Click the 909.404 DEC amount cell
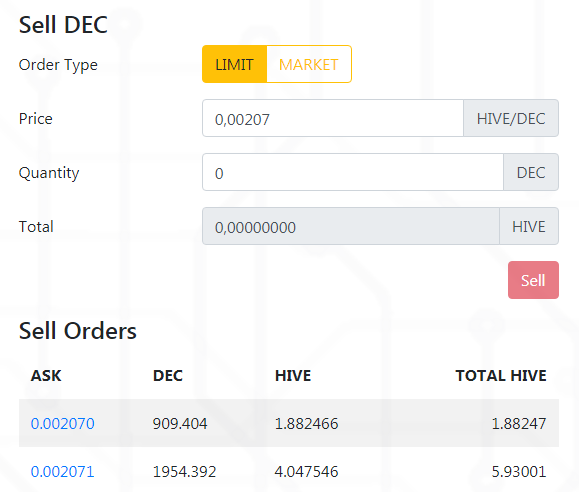Image resolution: width=579 pixels, height=492 pixels. (180, 423)
